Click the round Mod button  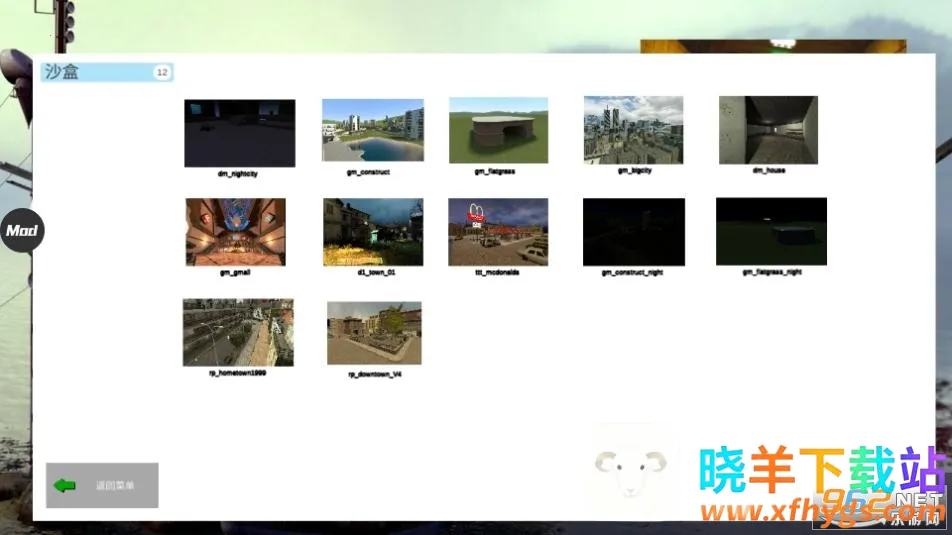pyautogui.click(x=21, y=231)
